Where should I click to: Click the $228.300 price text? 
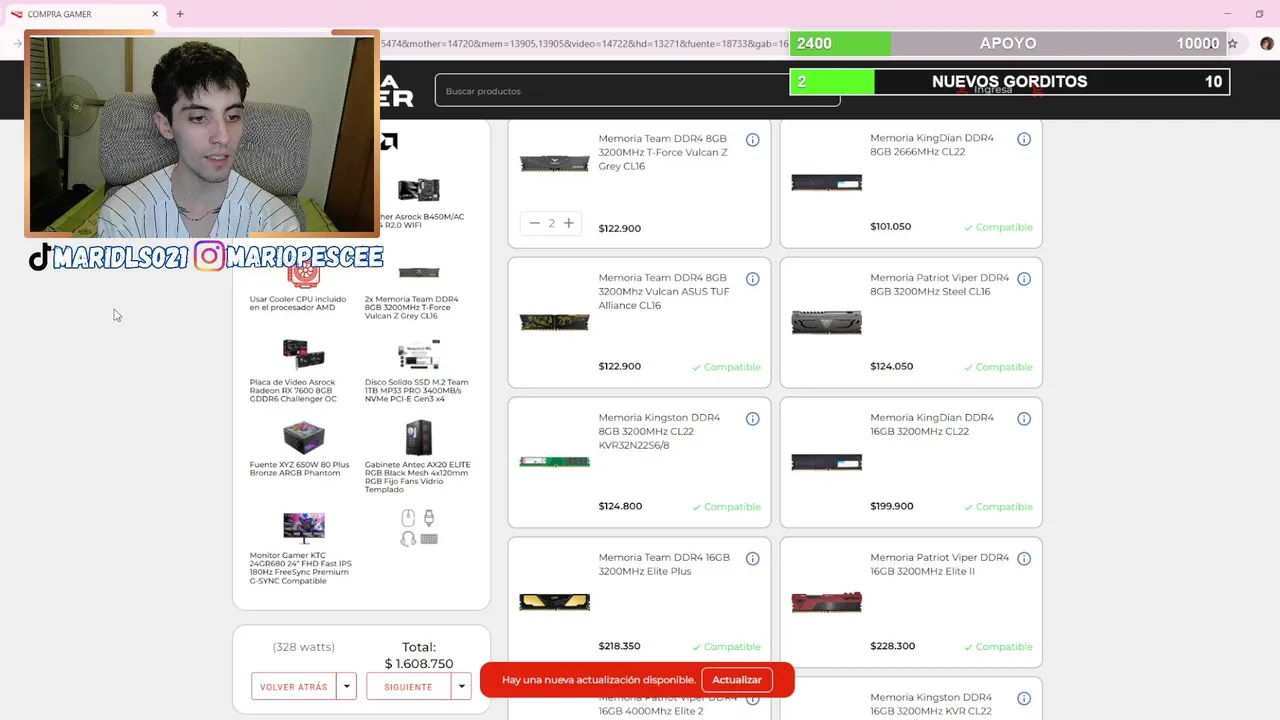[892, 646]
